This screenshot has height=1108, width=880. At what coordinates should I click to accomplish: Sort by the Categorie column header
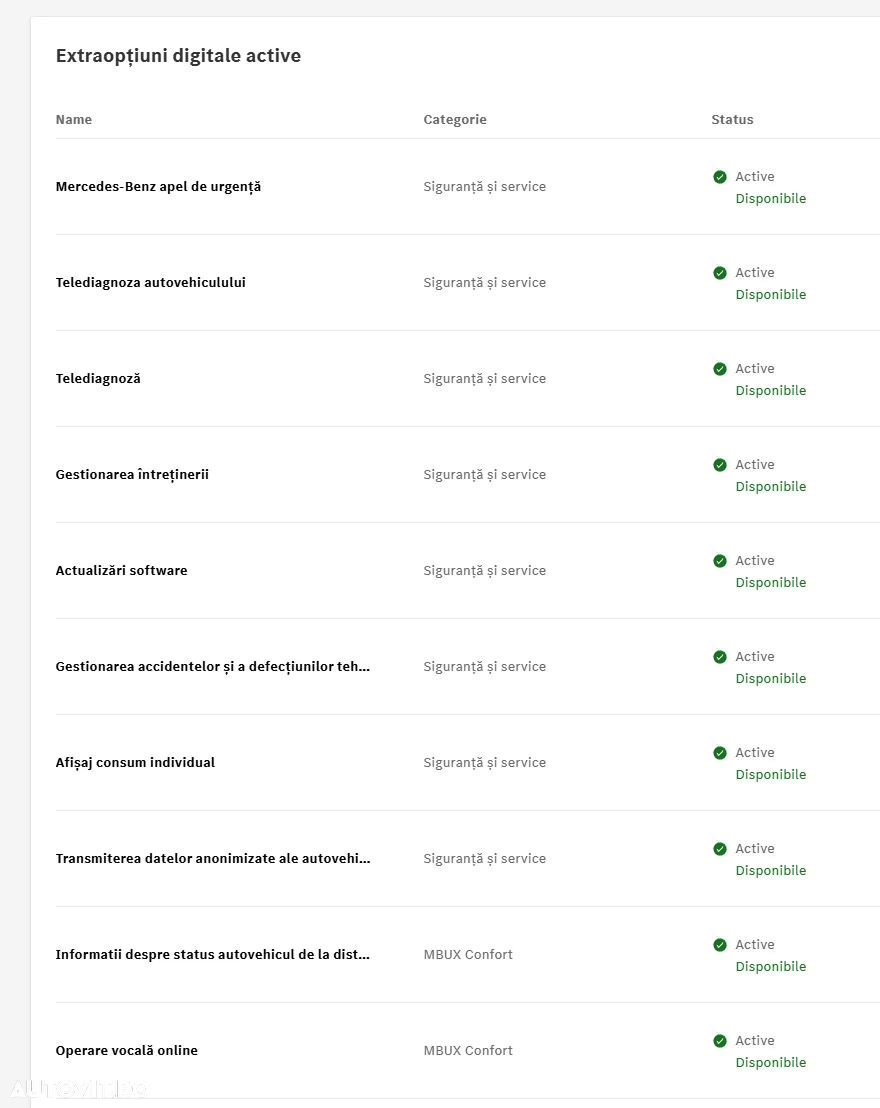pyautogui.click(x=454, y=119)
